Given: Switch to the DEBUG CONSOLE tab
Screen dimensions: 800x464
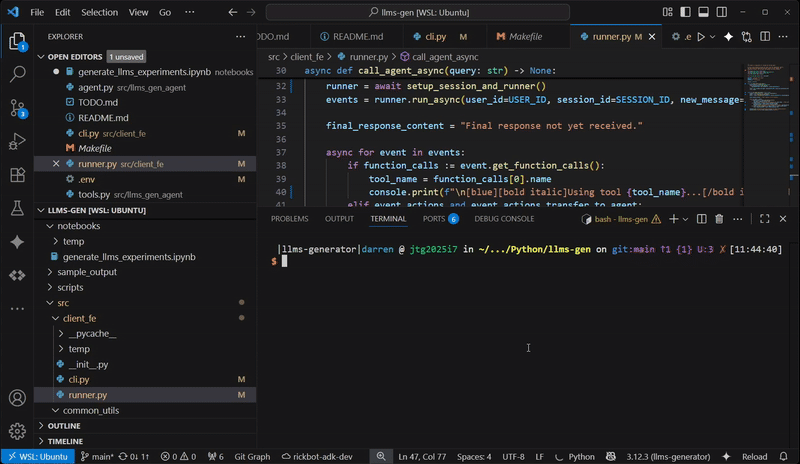Looking at the screenshot, I should point(504,218).
